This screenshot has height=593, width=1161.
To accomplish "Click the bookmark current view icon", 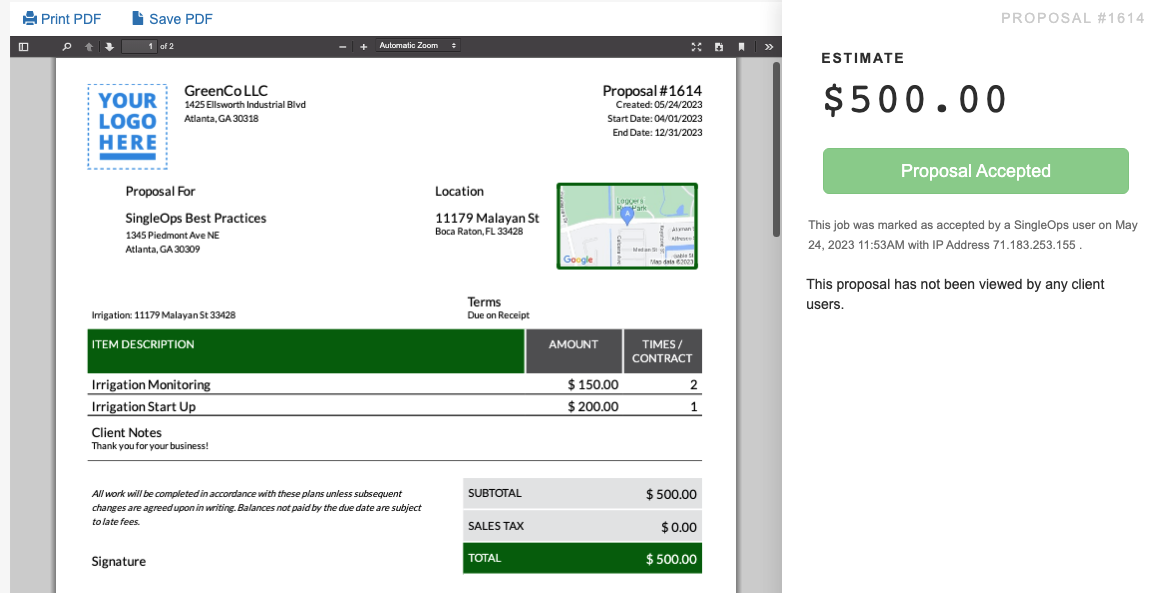I will (x=741, y=46).
